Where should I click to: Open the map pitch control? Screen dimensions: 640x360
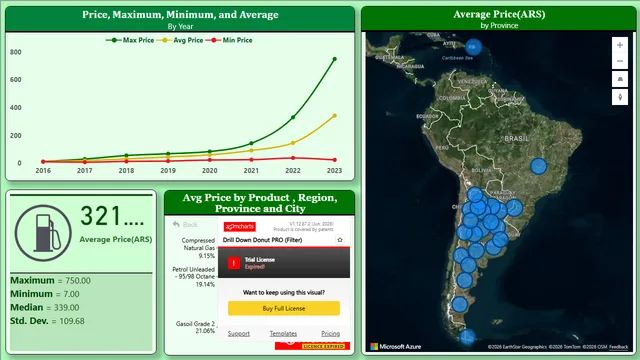620,79
